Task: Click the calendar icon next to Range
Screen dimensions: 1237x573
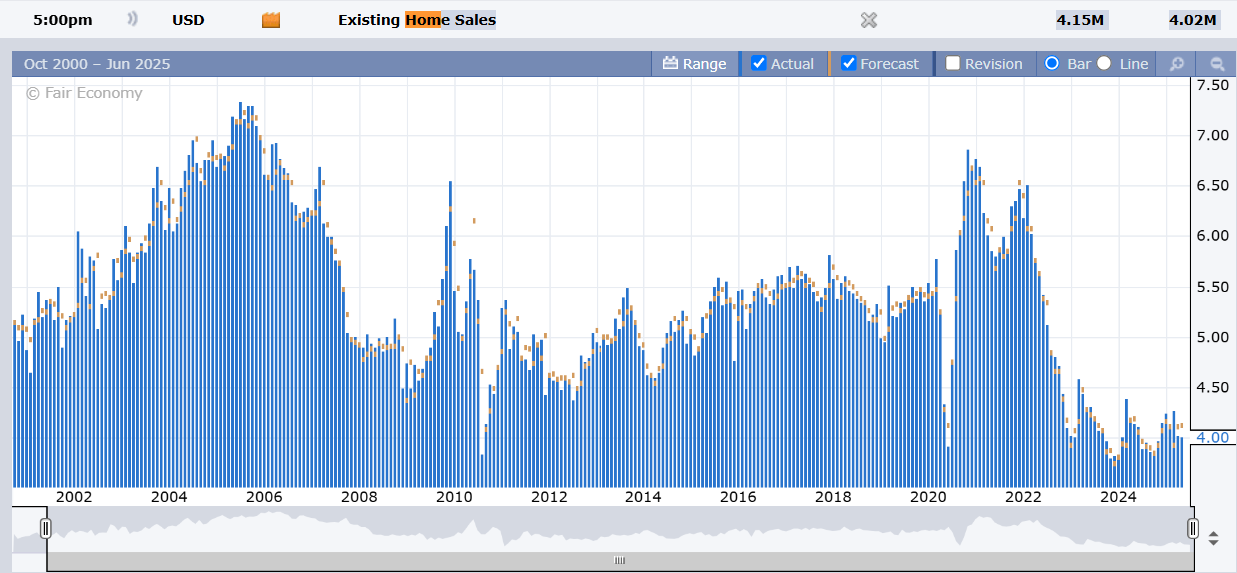Action: point(670,64)
